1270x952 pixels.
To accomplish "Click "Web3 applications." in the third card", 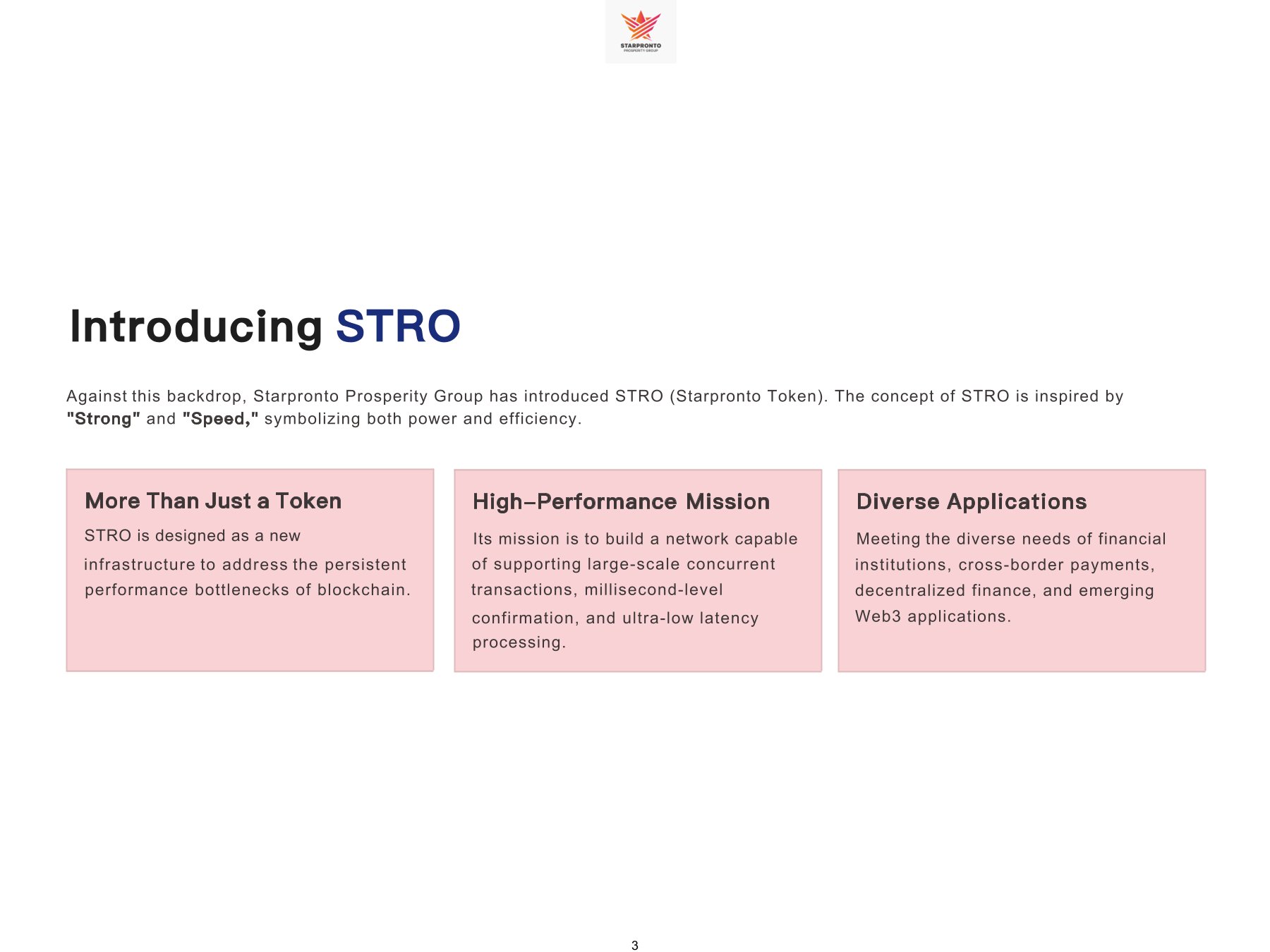I will click(x=933, y=616).
